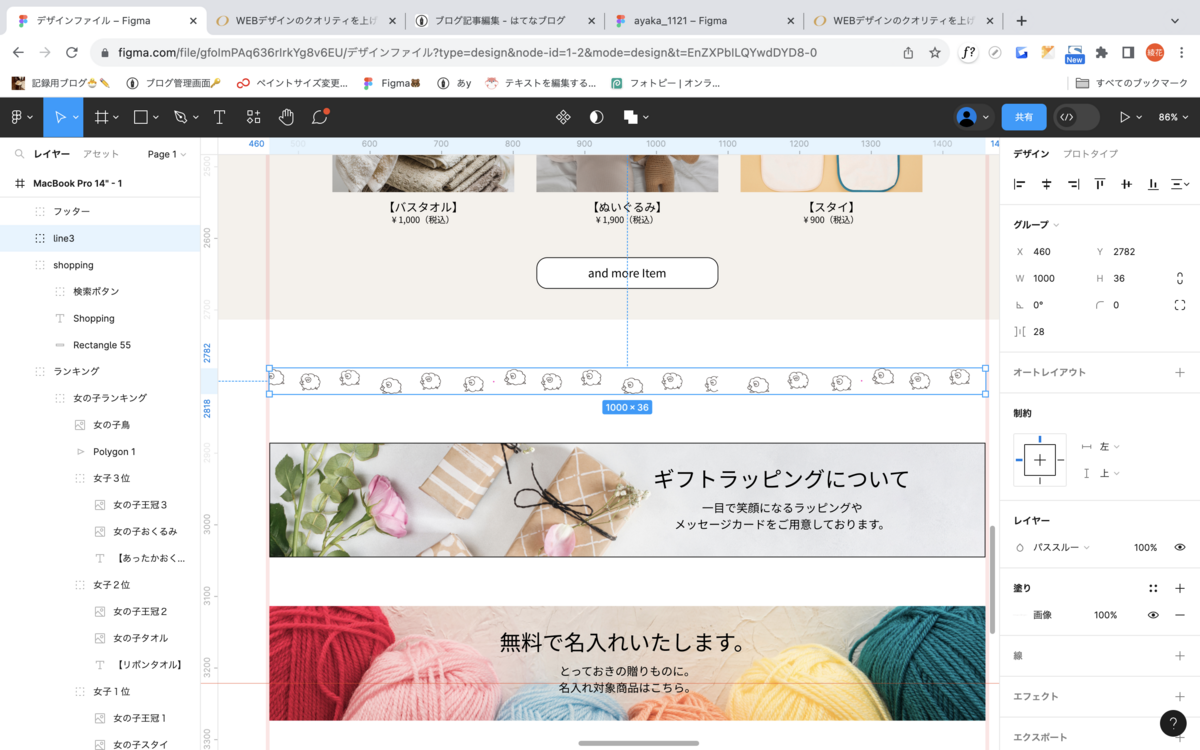This screenshot has width=1200, height=750.
Task: Toggle layer visibility eye in レイヤー section
Action: 1180,547
